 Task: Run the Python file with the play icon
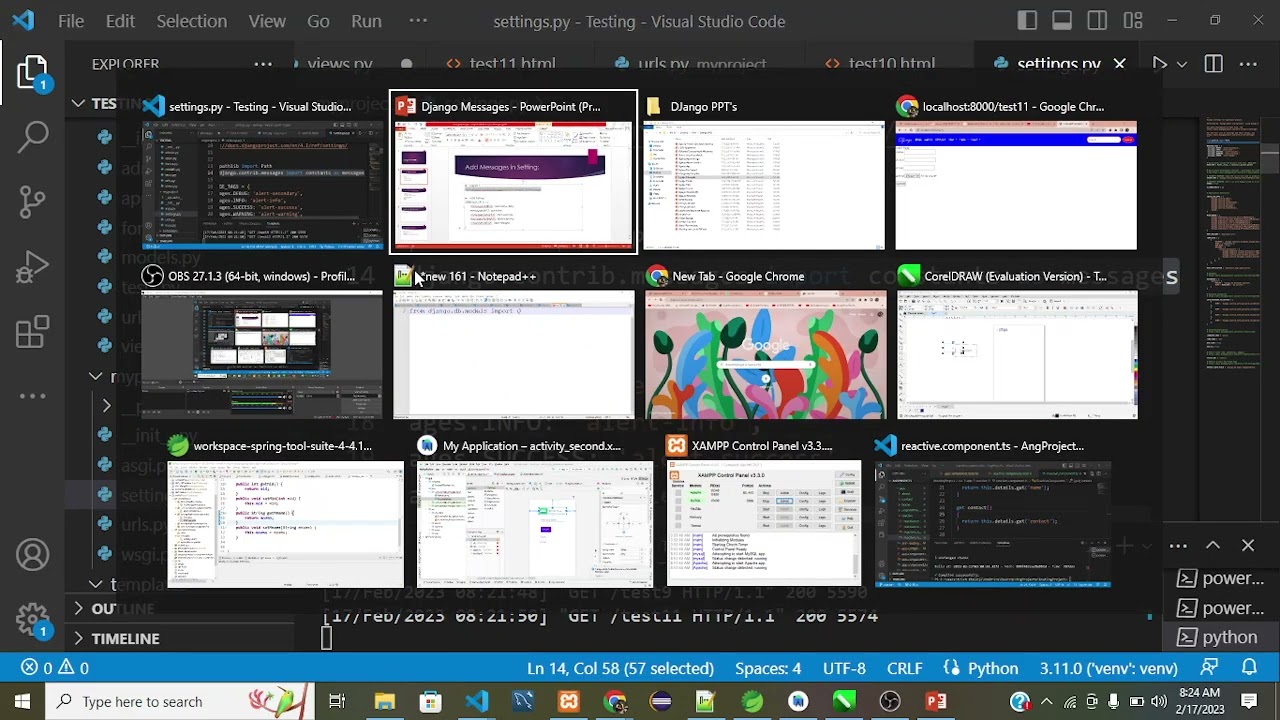[x=1159, y=64]
